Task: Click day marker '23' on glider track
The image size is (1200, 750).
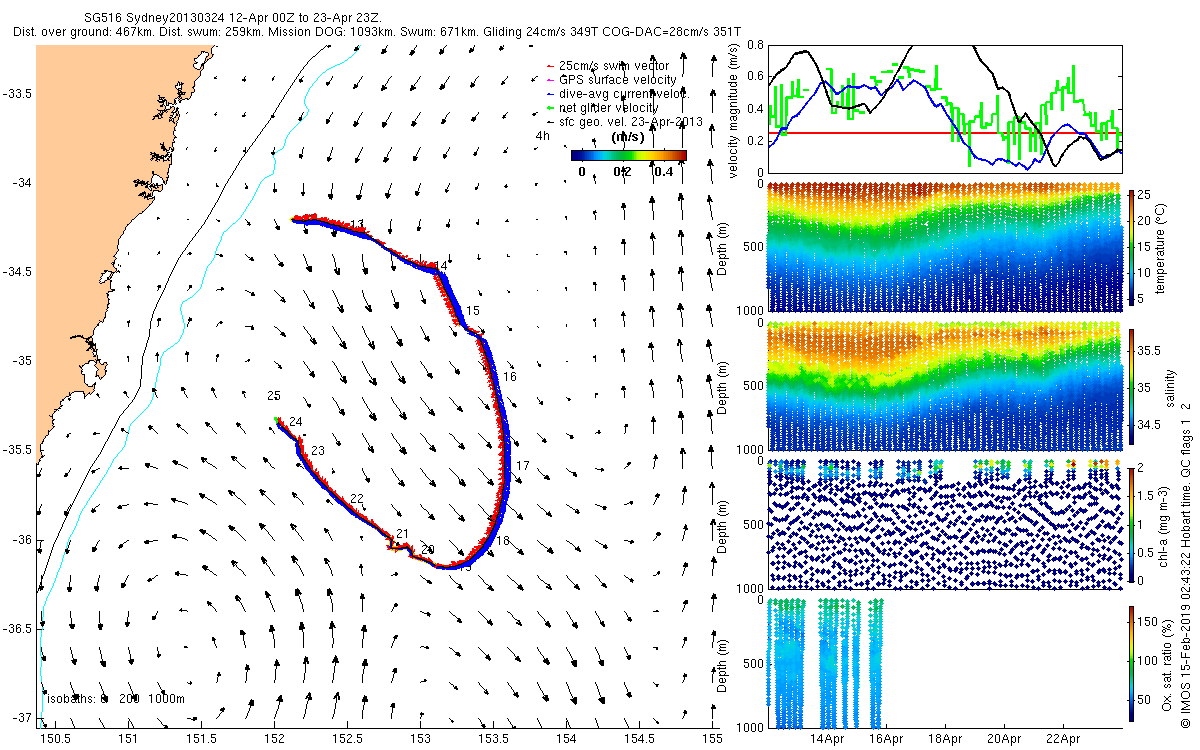Action: coord(318,452)
